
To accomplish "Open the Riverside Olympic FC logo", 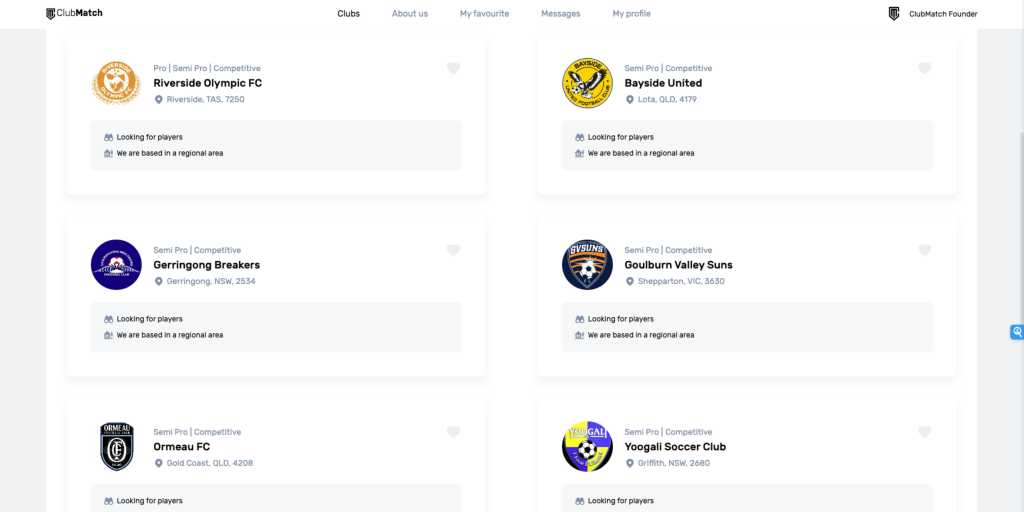I will click(116, 83).
